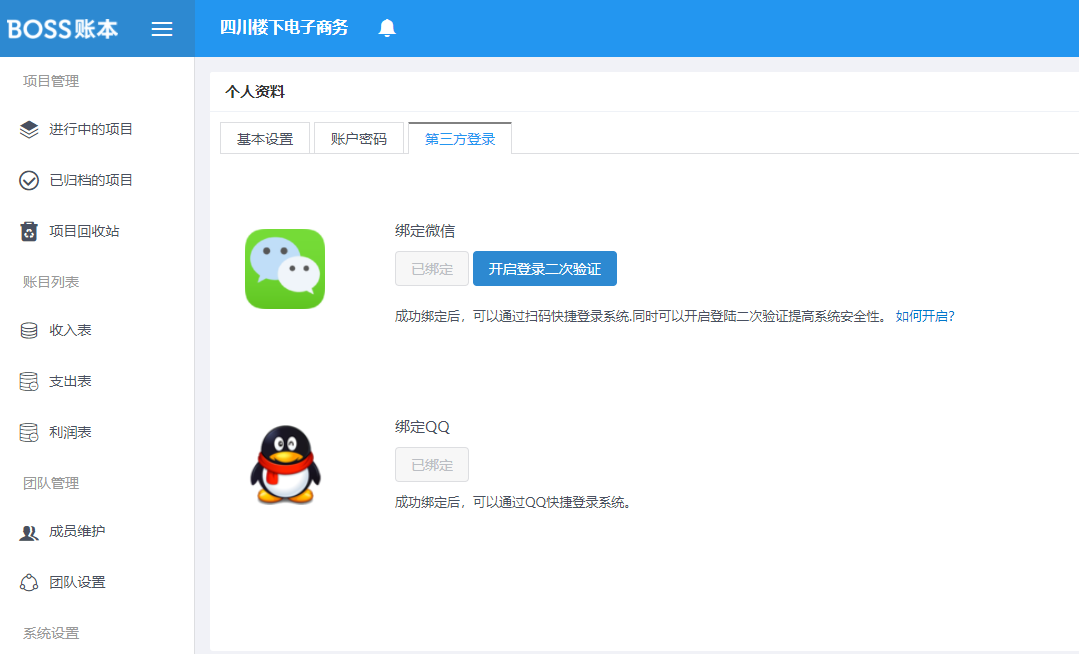Click the checkmark icon beside 已归档的项目
This screenshot has width=1079, height=654.
pos(29,180)
